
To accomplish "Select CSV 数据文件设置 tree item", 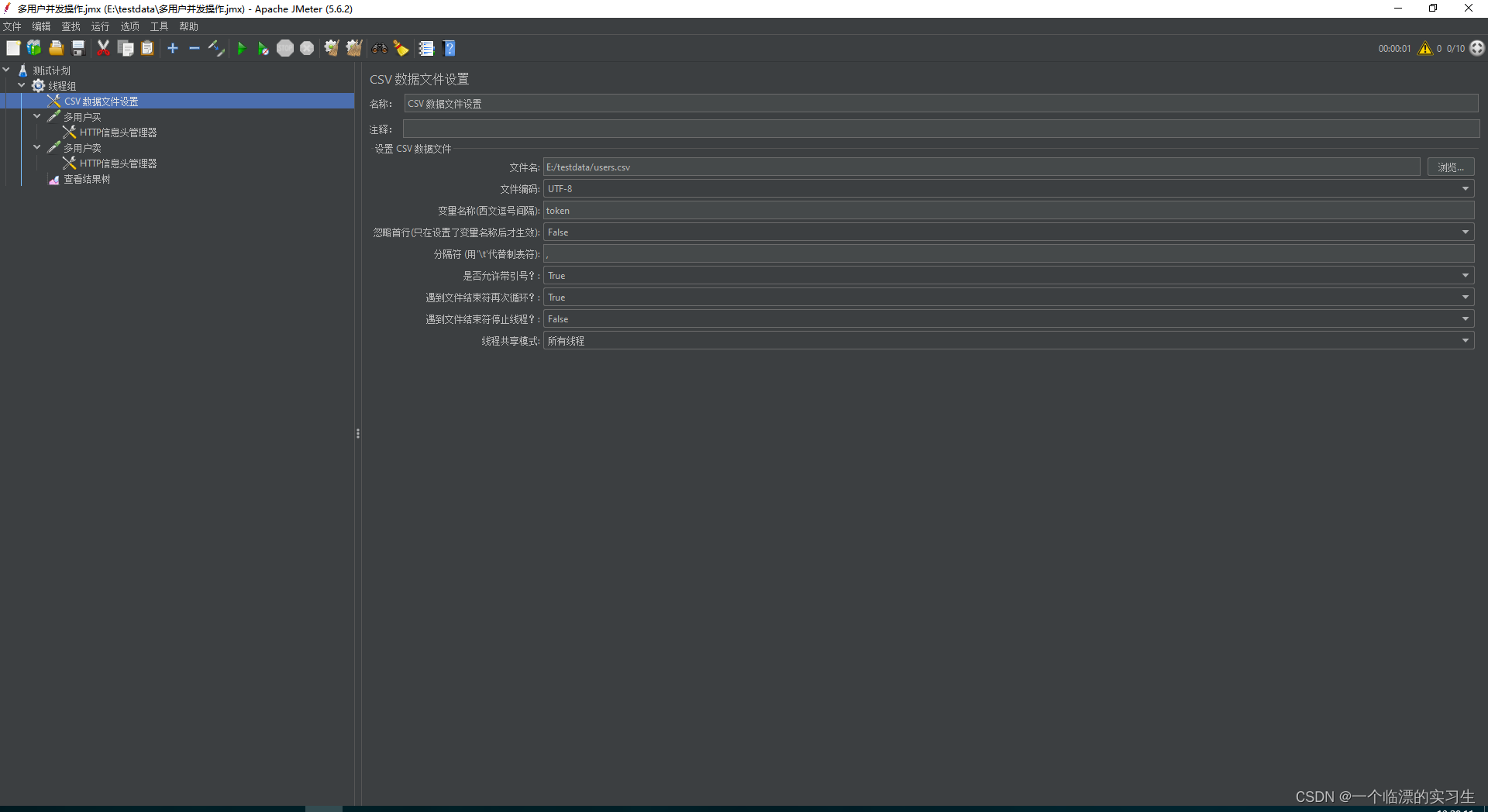I will click(x=101, y=101).
